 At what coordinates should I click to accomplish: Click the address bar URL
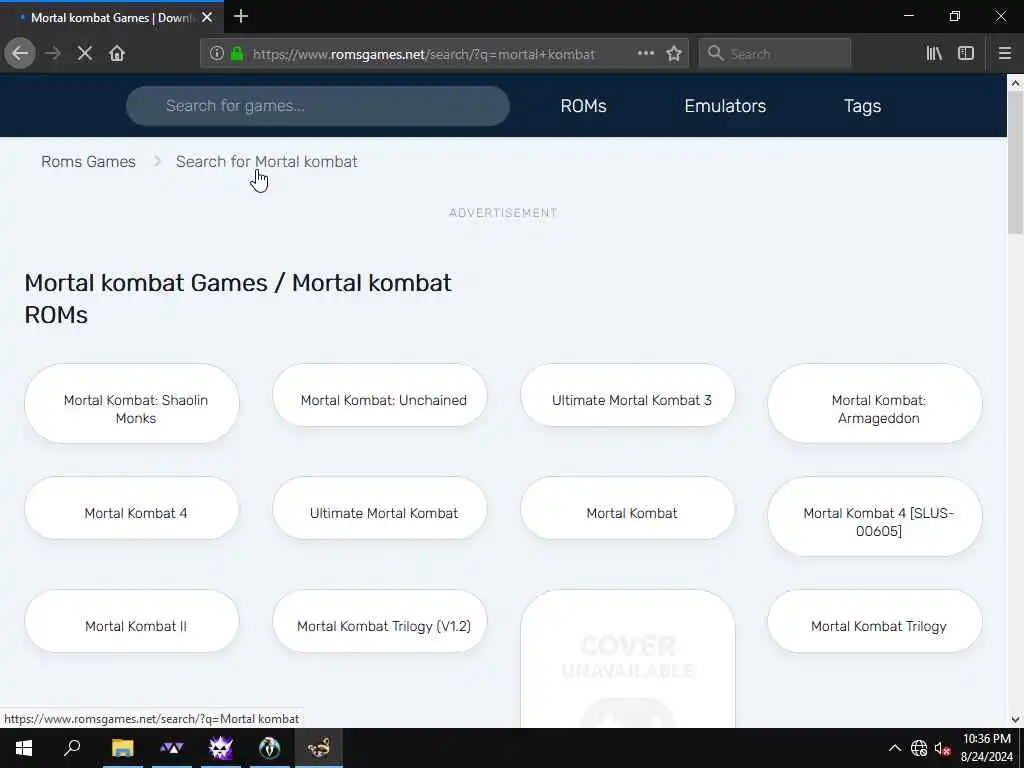pyautogui.click(x=423, y=54)
